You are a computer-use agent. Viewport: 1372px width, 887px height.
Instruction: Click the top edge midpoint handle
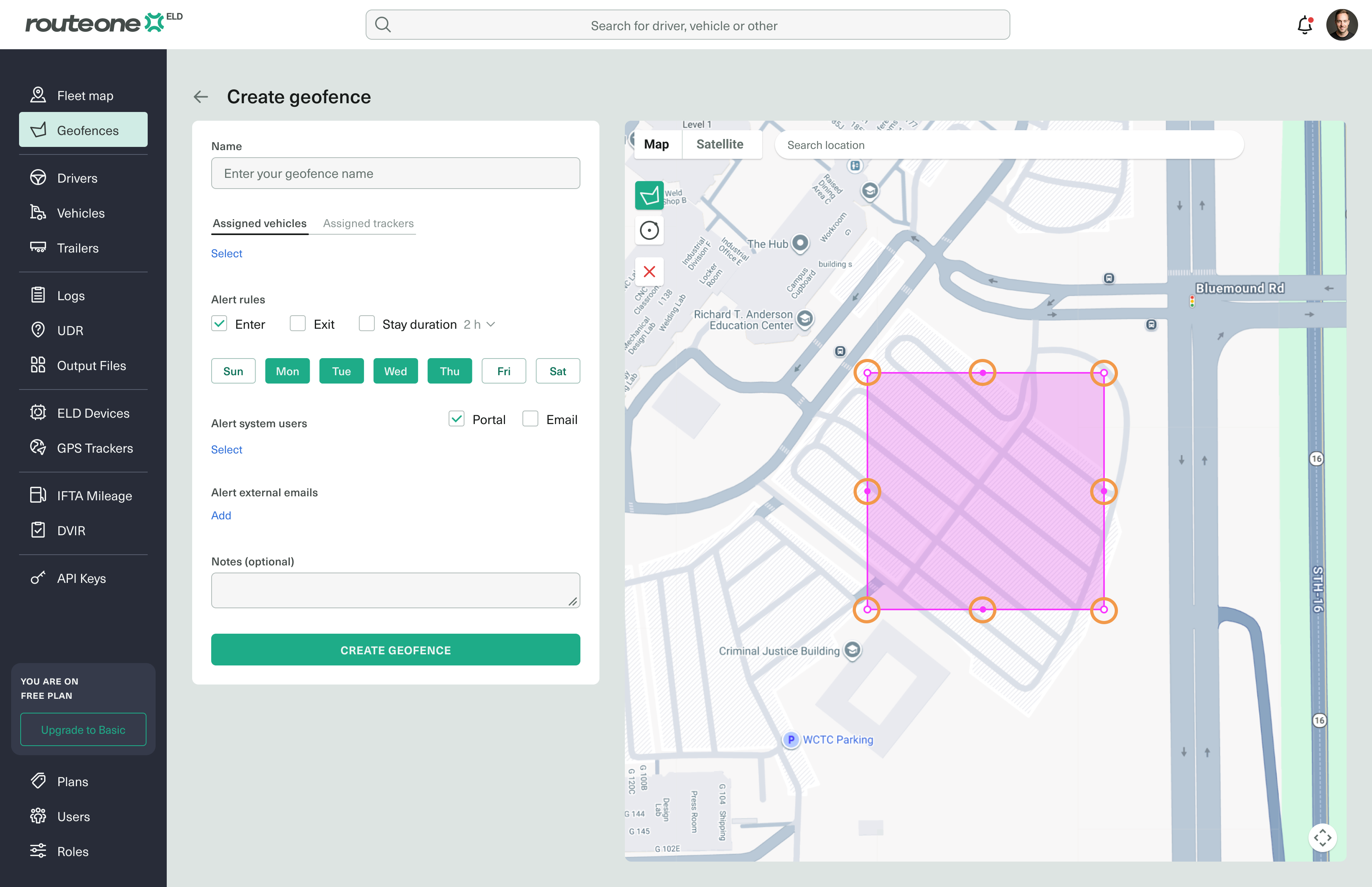(x=983, y=373)
